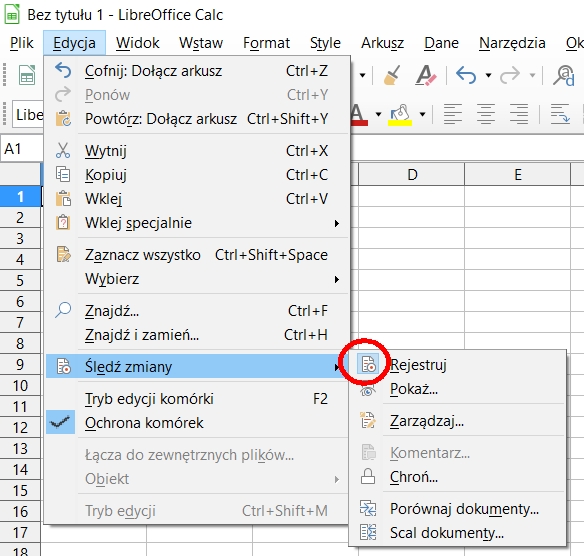584x556 pixels.
Task: Open Znajdź i zamień... dialog
Action: (x=197, y=334)
